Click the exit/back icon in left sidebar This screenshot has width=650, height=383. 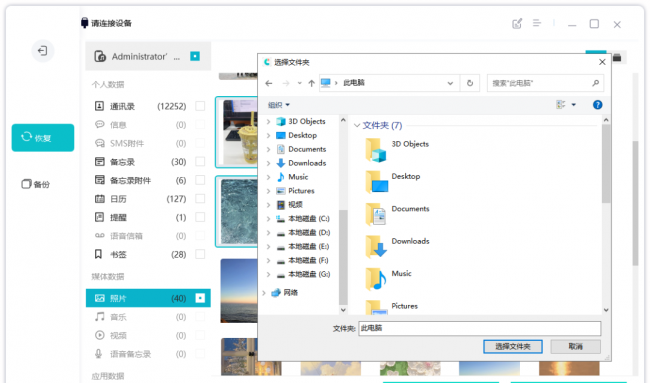[43, 51]
